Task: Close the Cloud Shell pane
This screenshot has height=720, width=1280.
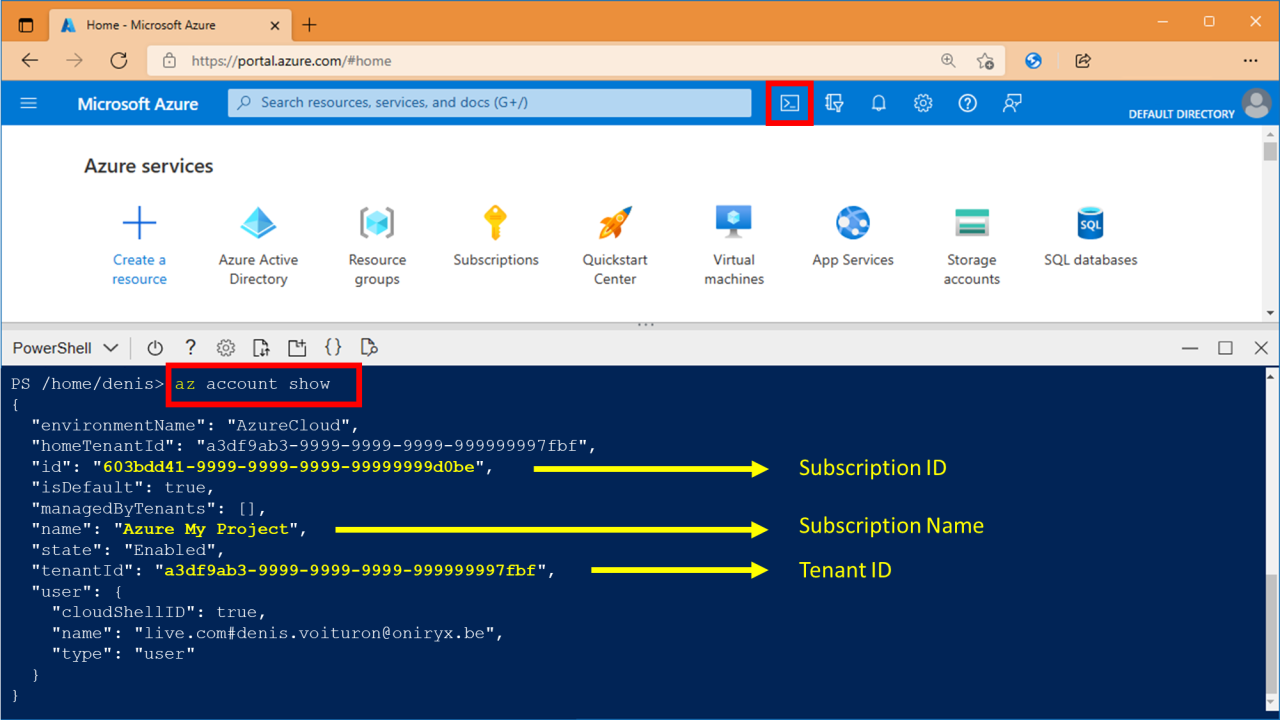Action: [x=1261, y=348]
